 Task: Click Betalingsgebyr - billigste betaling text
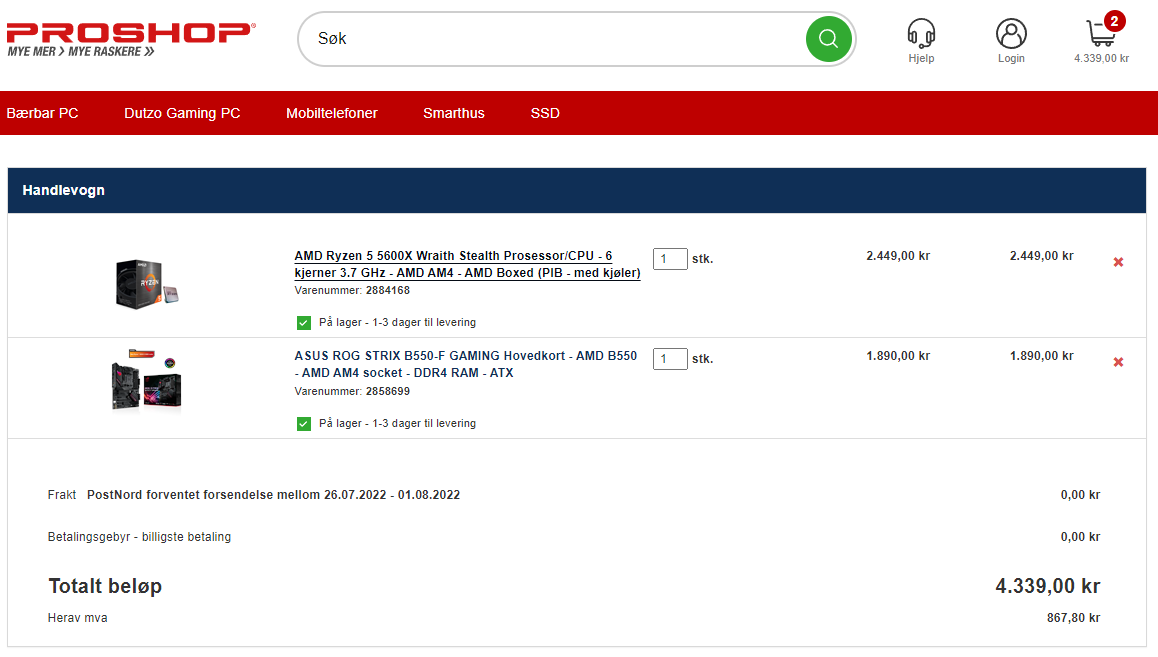pyautogui.click(x=140, y=537)
